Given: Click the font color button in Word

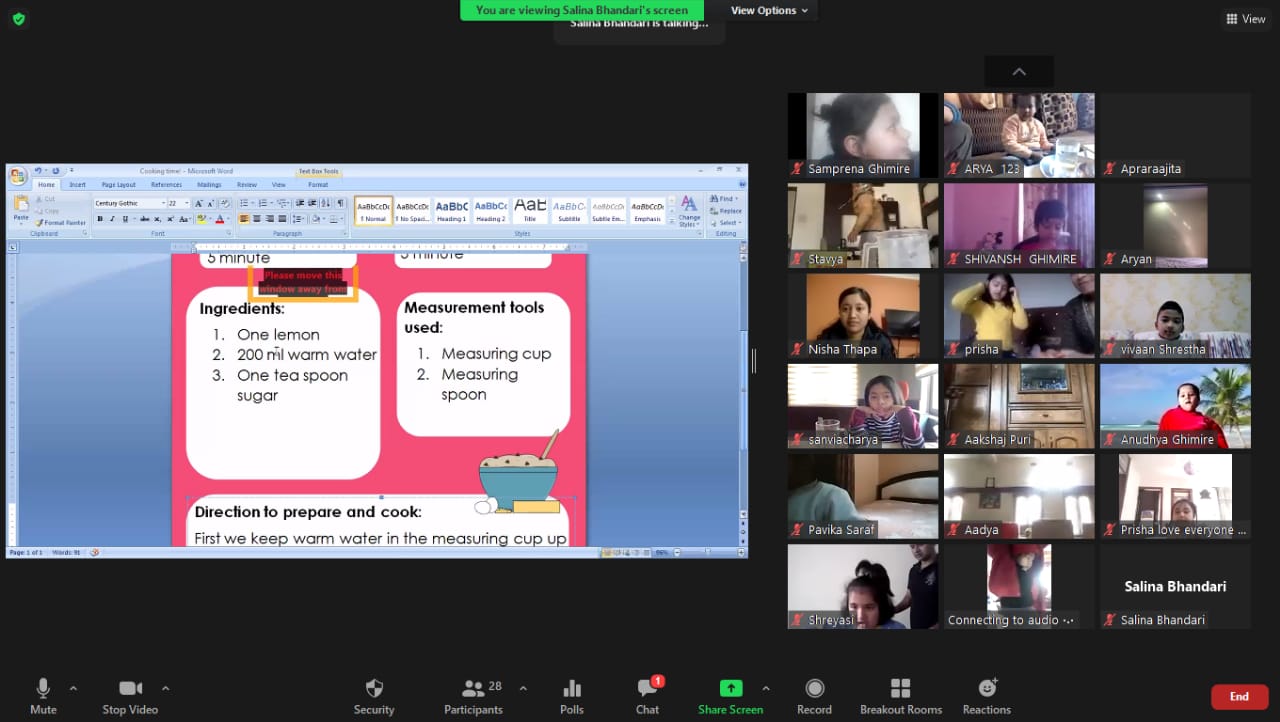Looking at the screenshot, I should coord(221,219).
